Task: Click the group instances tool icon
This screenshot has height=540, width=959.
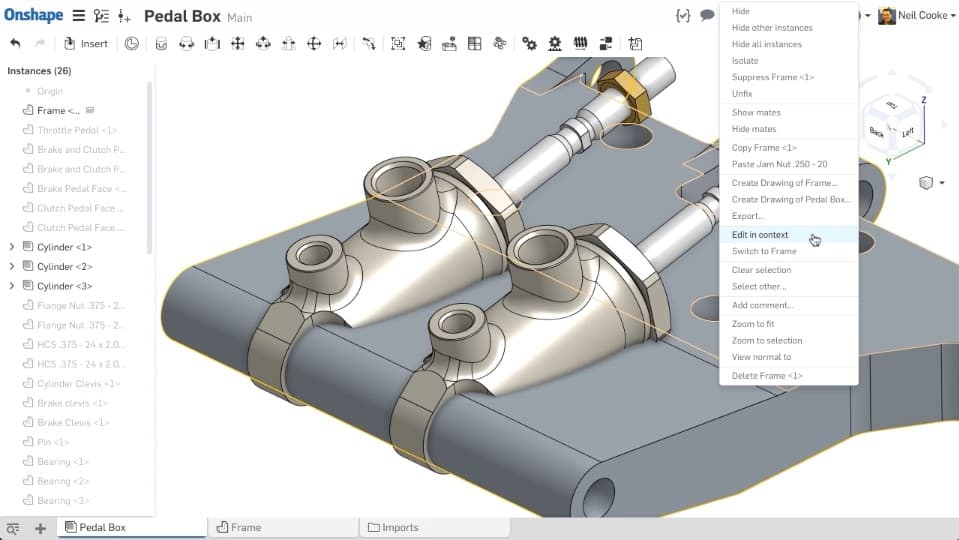Action: (x=398, y=43)
